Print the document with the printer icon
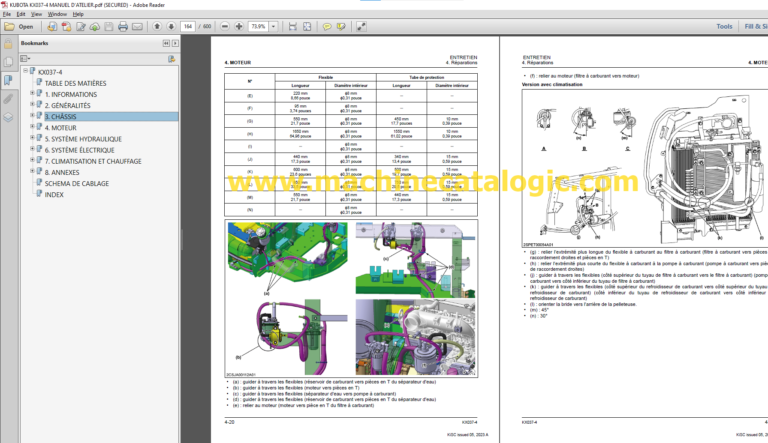 pos(123,26)
